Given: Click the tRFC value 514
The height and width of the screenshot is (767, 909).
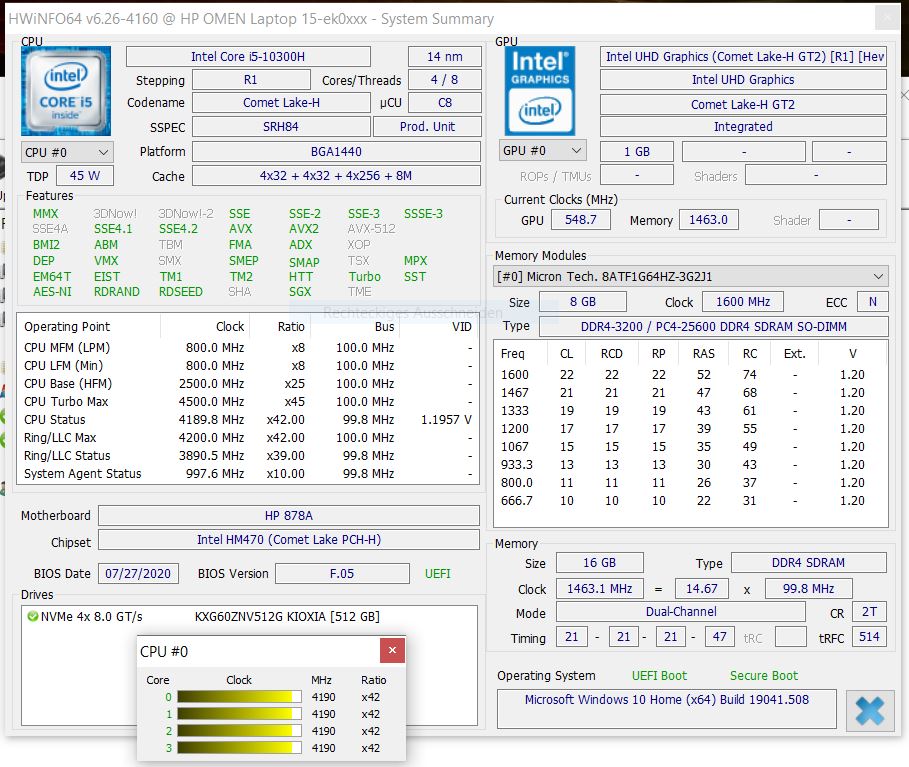Looking at the screenshot, I should [x=869, y=637].
